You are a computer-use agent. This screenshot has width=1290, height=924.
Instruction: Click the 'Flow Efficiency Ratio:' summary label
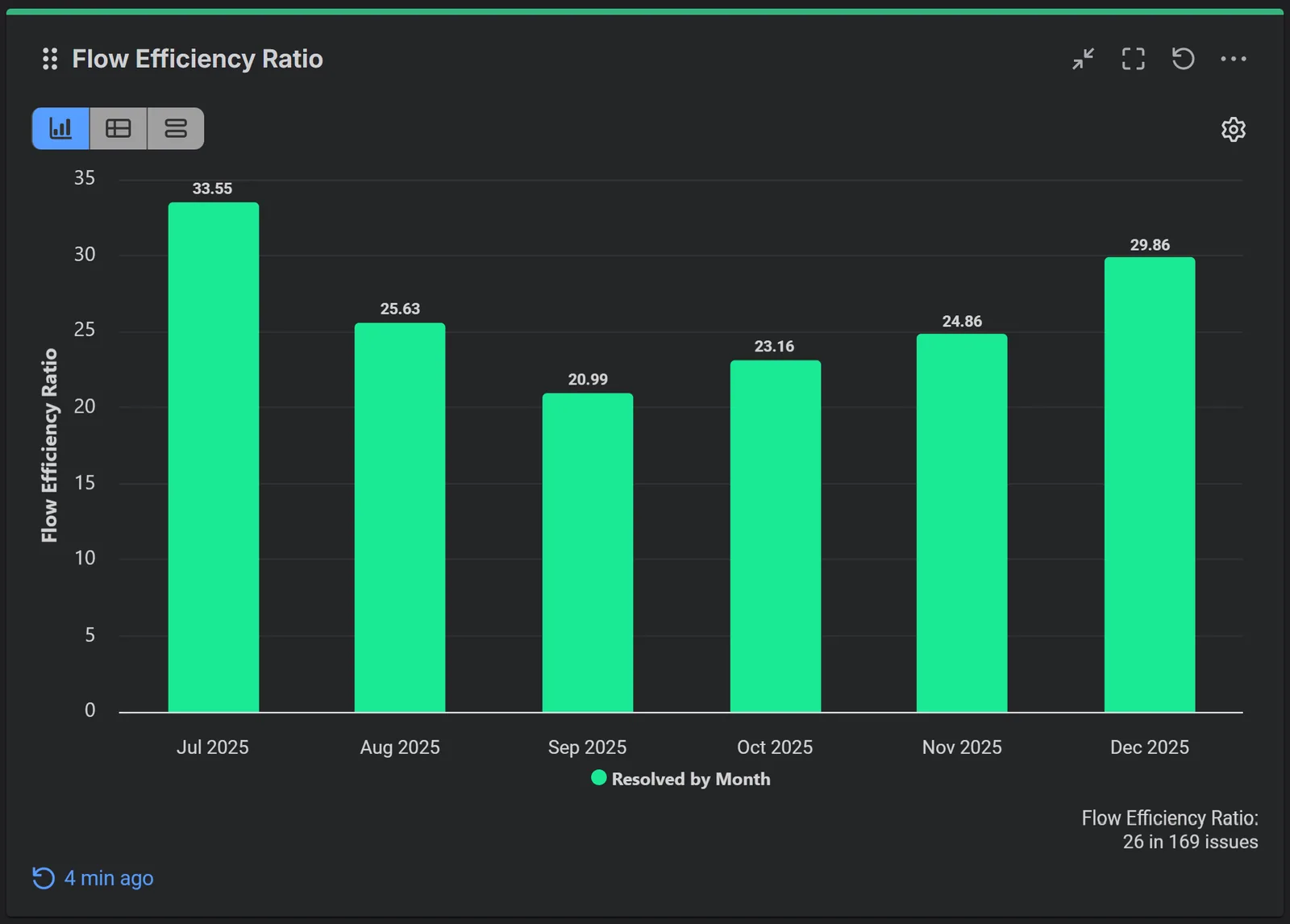(1170, 818)
